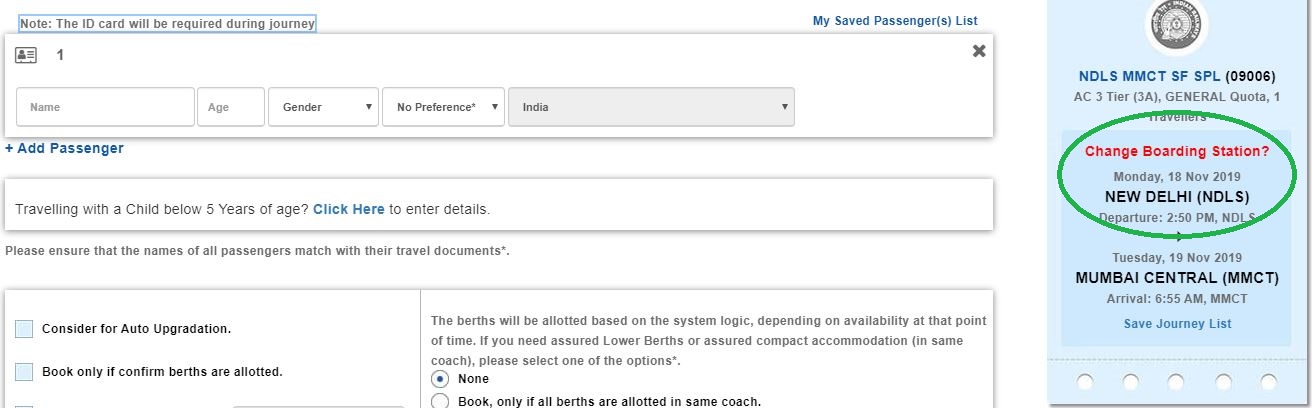Click the Indian Railways logo
Screen dimensions: 1312x408
tap(1176, 26)
